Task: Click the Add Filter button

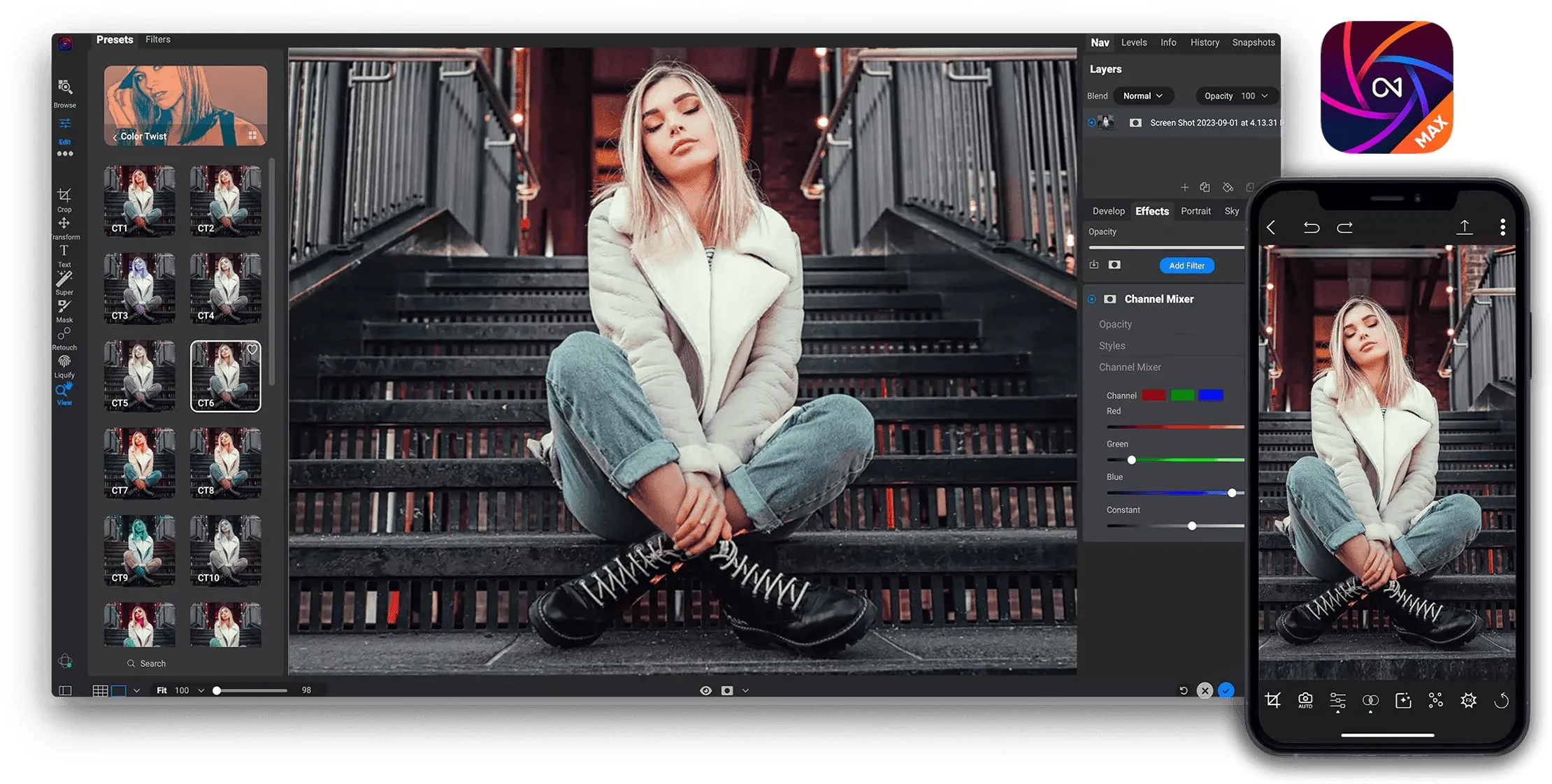Action: (1187, 266)
